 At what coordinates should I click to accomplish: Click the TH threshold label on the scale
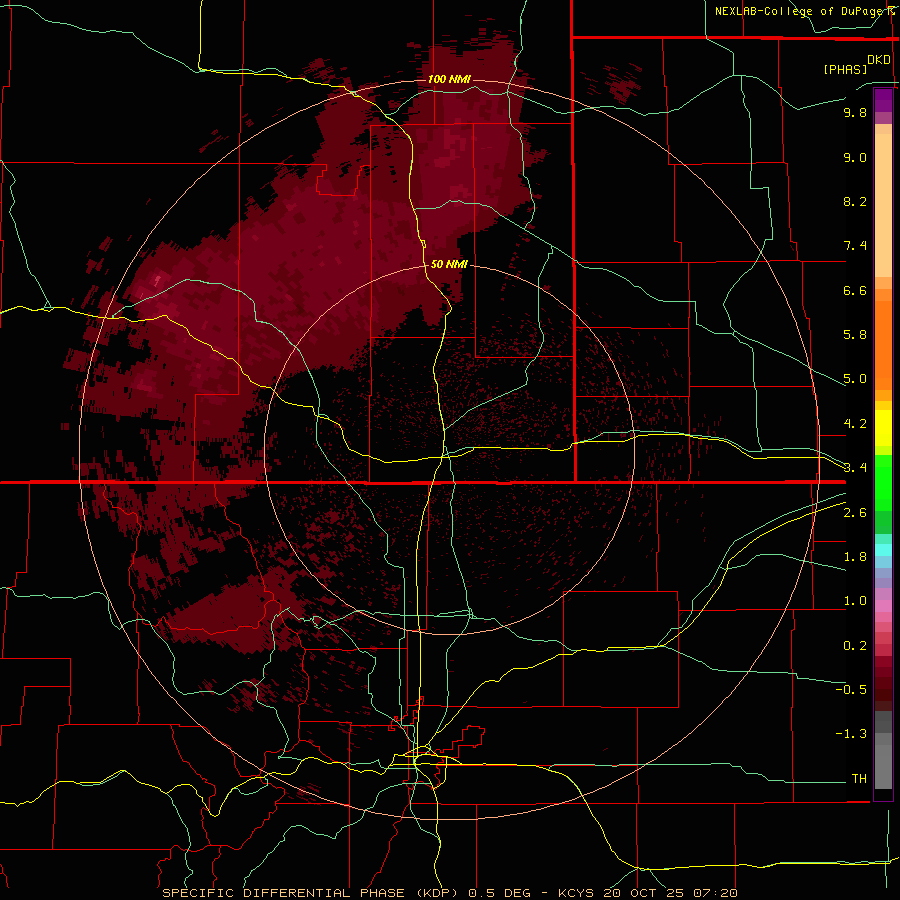(859, 779)
